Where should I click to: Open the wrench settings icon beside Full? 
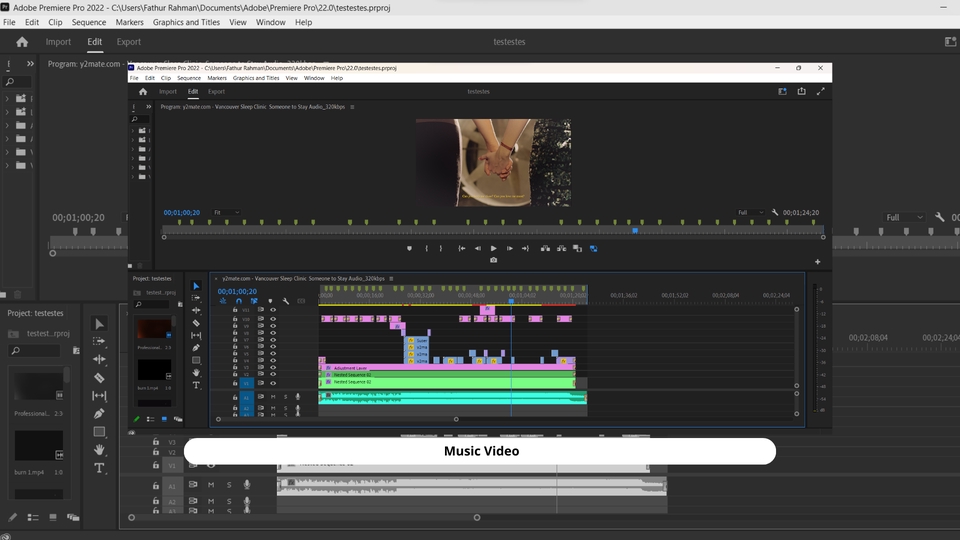[x=940, y=217]
